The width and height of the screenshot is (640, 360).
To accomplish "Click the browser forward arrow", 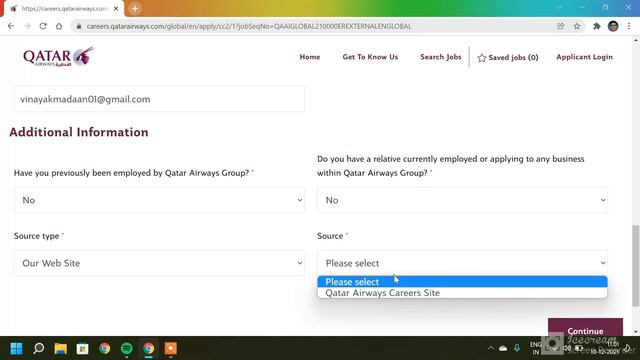I will coord(27,26).
